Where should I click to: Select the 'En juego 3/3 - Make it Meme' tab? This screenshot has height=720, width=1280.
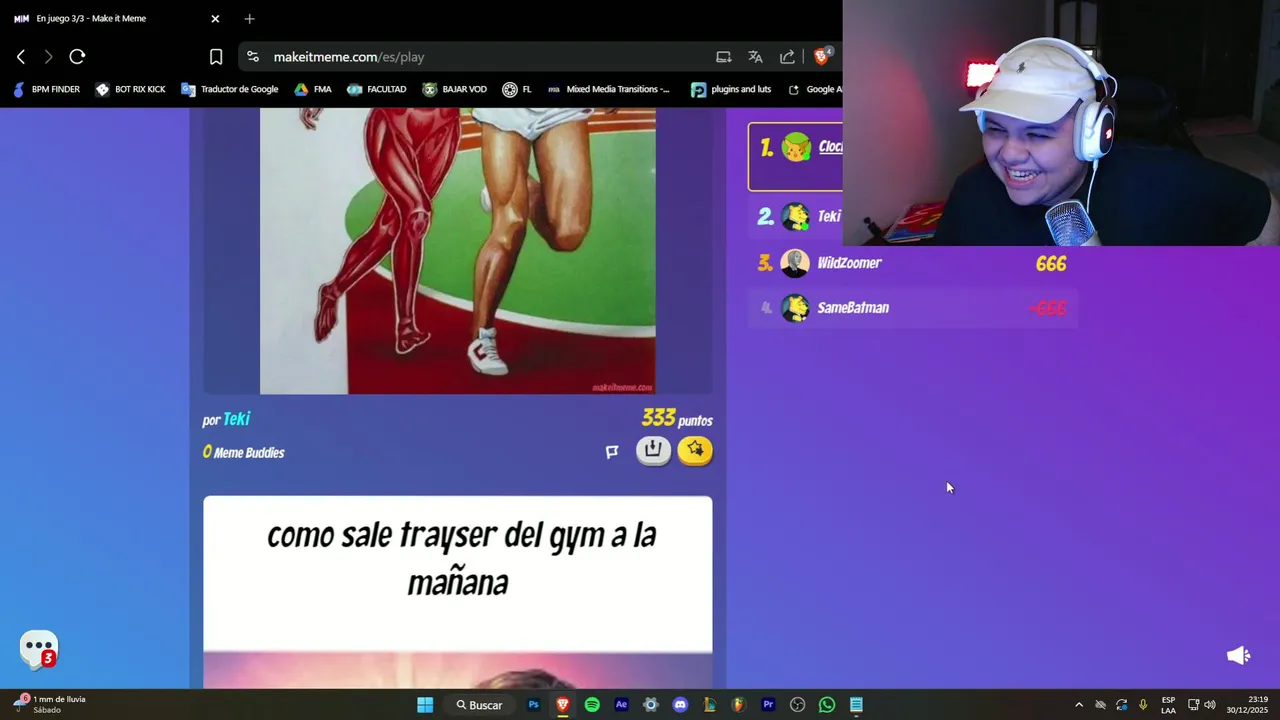(116, 18)
